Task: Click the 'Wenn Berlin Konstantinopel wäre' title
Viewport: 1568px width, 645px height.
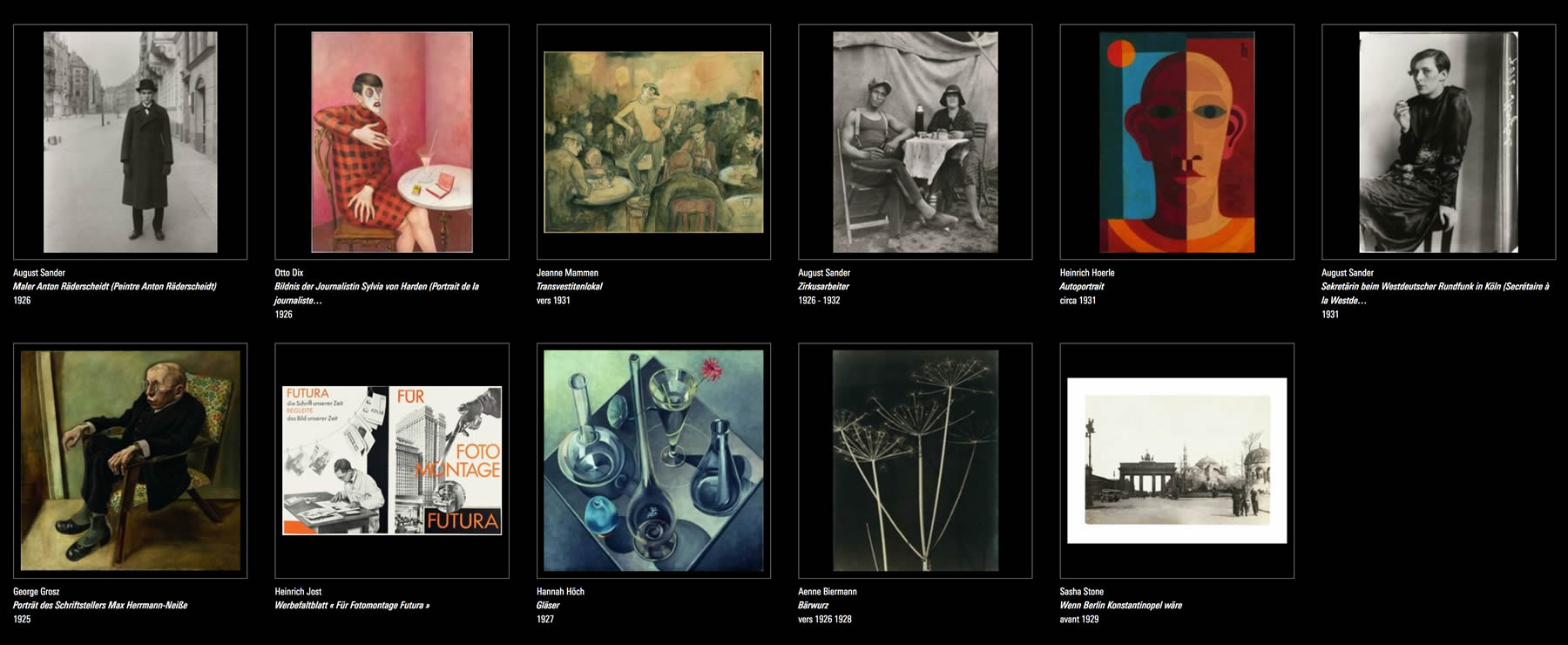Action: click(1121, 606)
